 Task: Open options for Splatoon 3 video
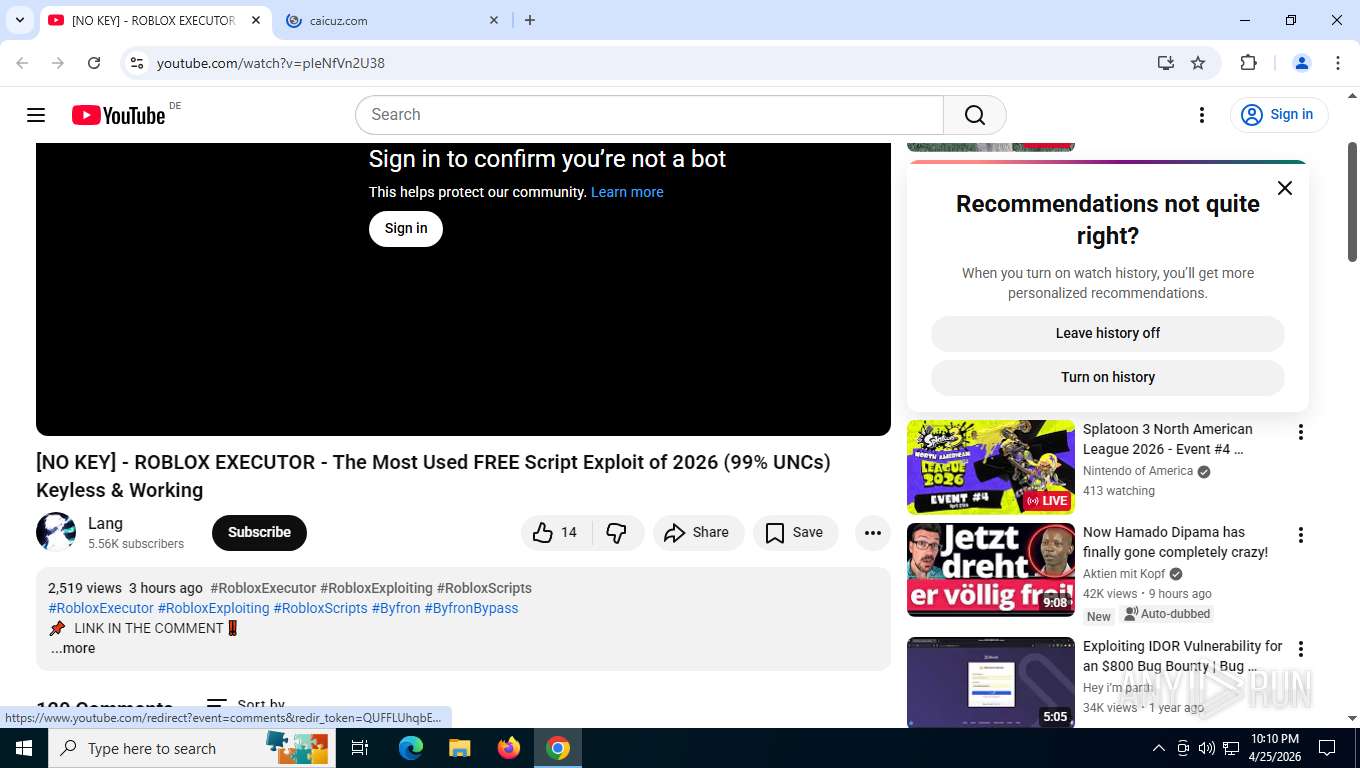coord(1301,432)
